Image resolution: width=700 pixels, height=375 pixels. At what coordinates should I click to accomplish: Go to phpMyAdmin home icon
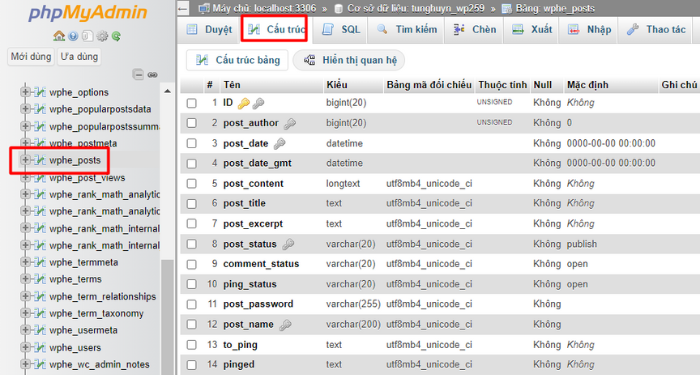pyautogui.click(x=58, y=36)
